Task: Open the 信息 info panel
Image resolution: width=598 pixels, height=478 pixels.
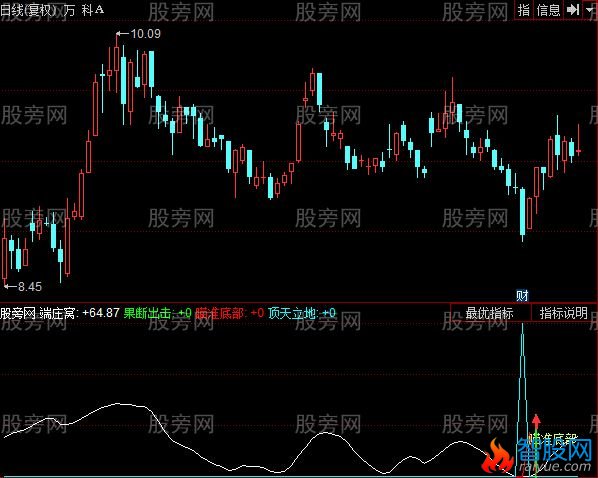Action: click(548, 10)
